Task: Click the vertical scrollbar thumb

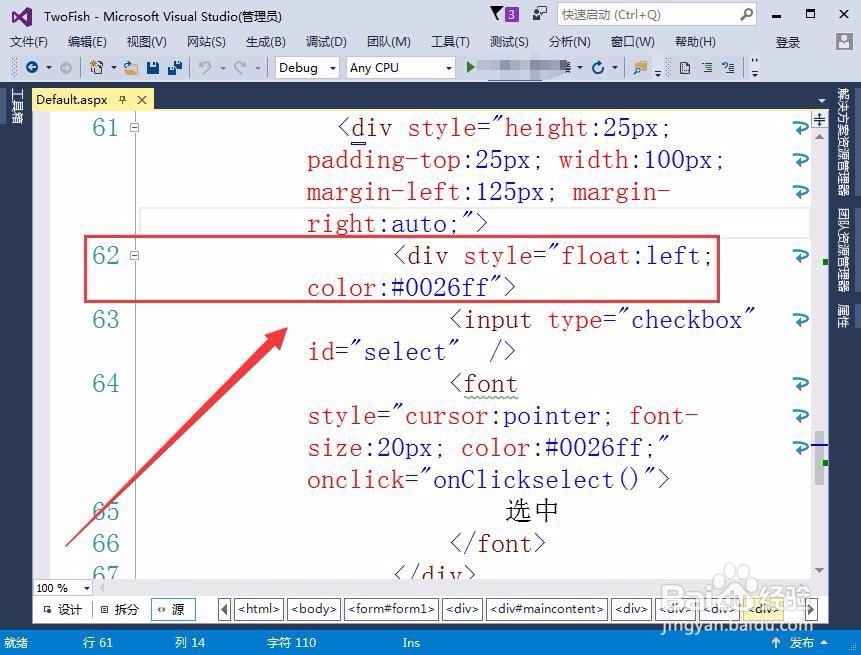Action: (819, 458)
